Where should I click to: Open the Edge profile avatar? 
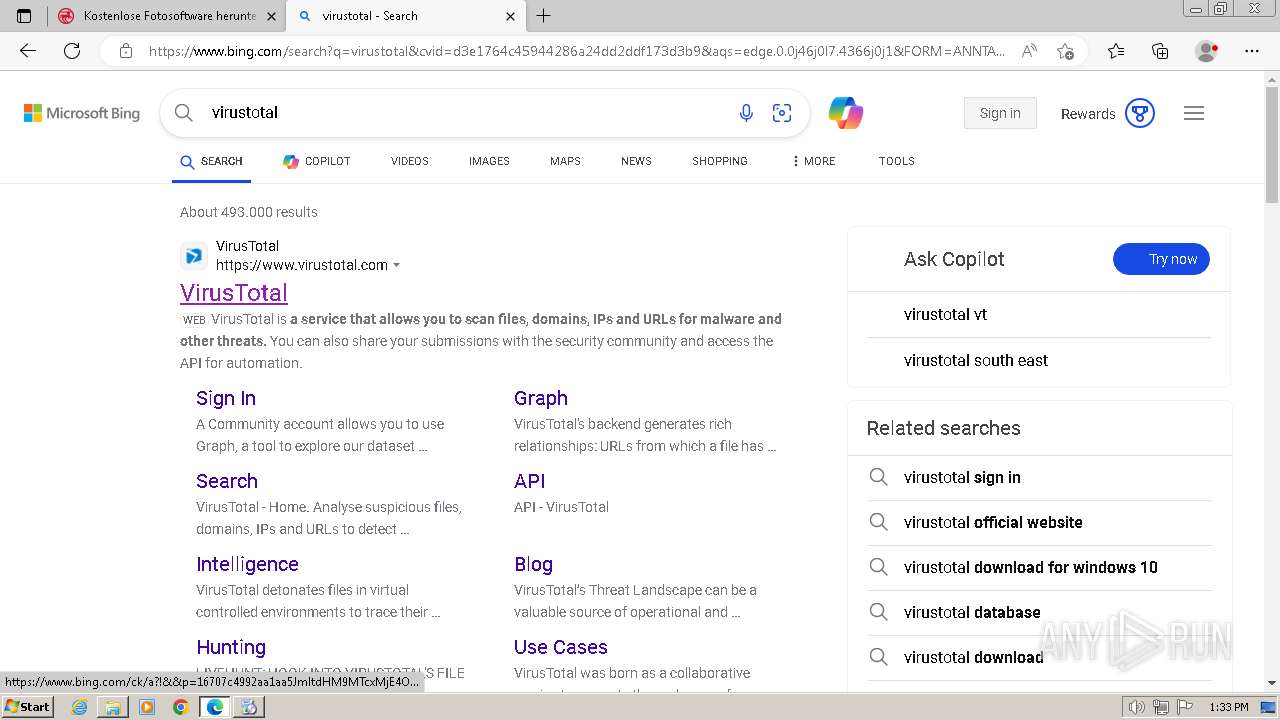click(1206, 51)
